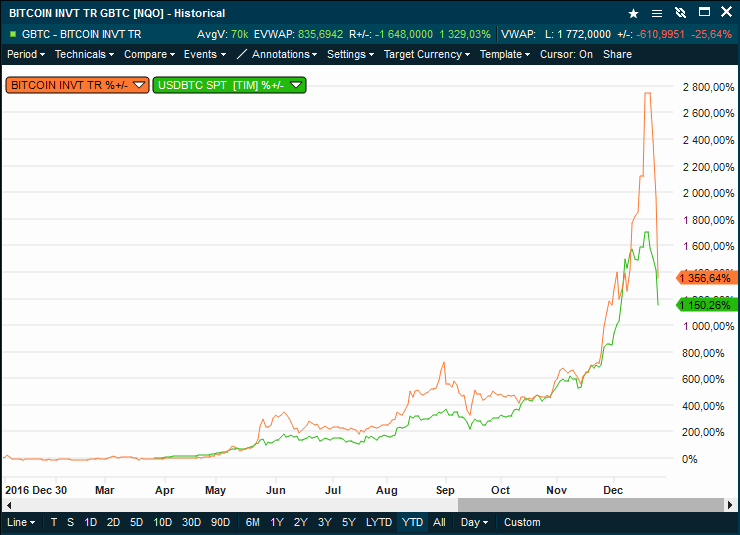Open the Day interval dropdown
The width and height of the screenshot is (740, 535).
tap(474, 522)
